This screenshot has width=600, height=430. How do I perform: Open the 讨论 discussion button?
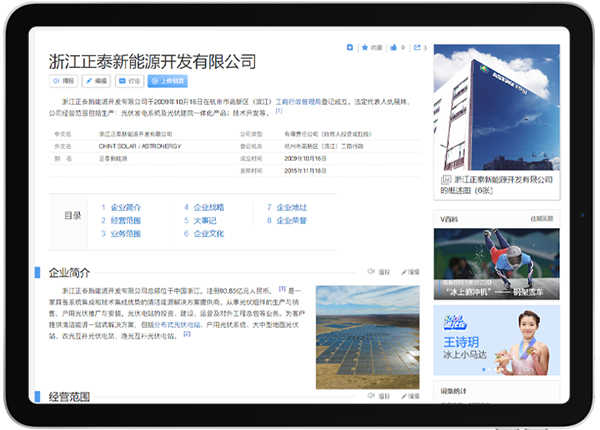coord(129,81)
